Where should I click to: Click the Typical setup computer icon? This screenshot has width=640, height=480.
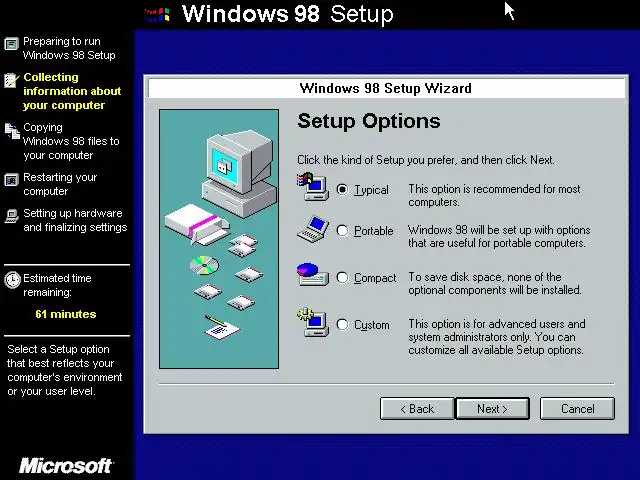click(312, 187)
